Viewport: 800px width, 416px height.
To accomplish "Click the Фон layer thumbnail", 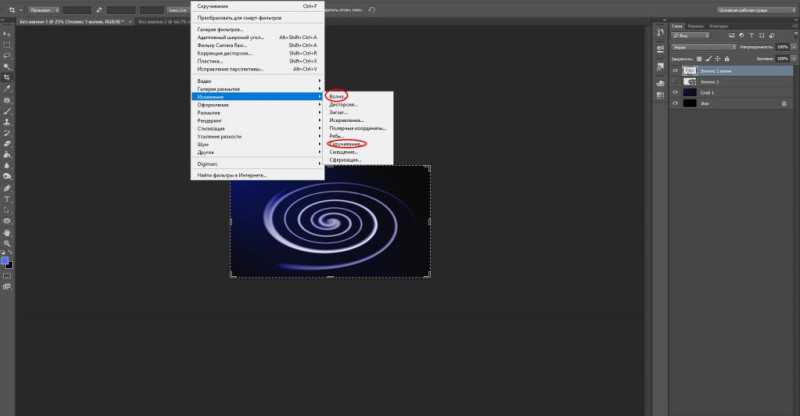I will coord(690,103).
